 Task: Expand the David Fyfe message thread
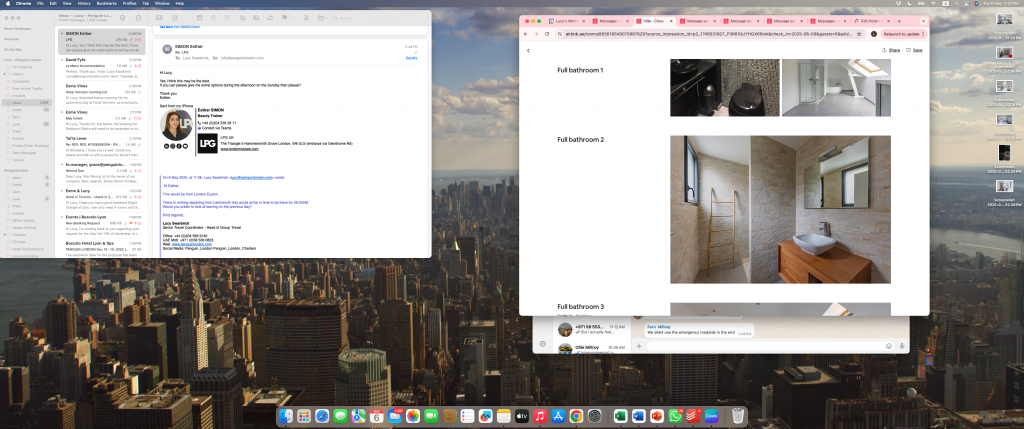tap(61, 59)
